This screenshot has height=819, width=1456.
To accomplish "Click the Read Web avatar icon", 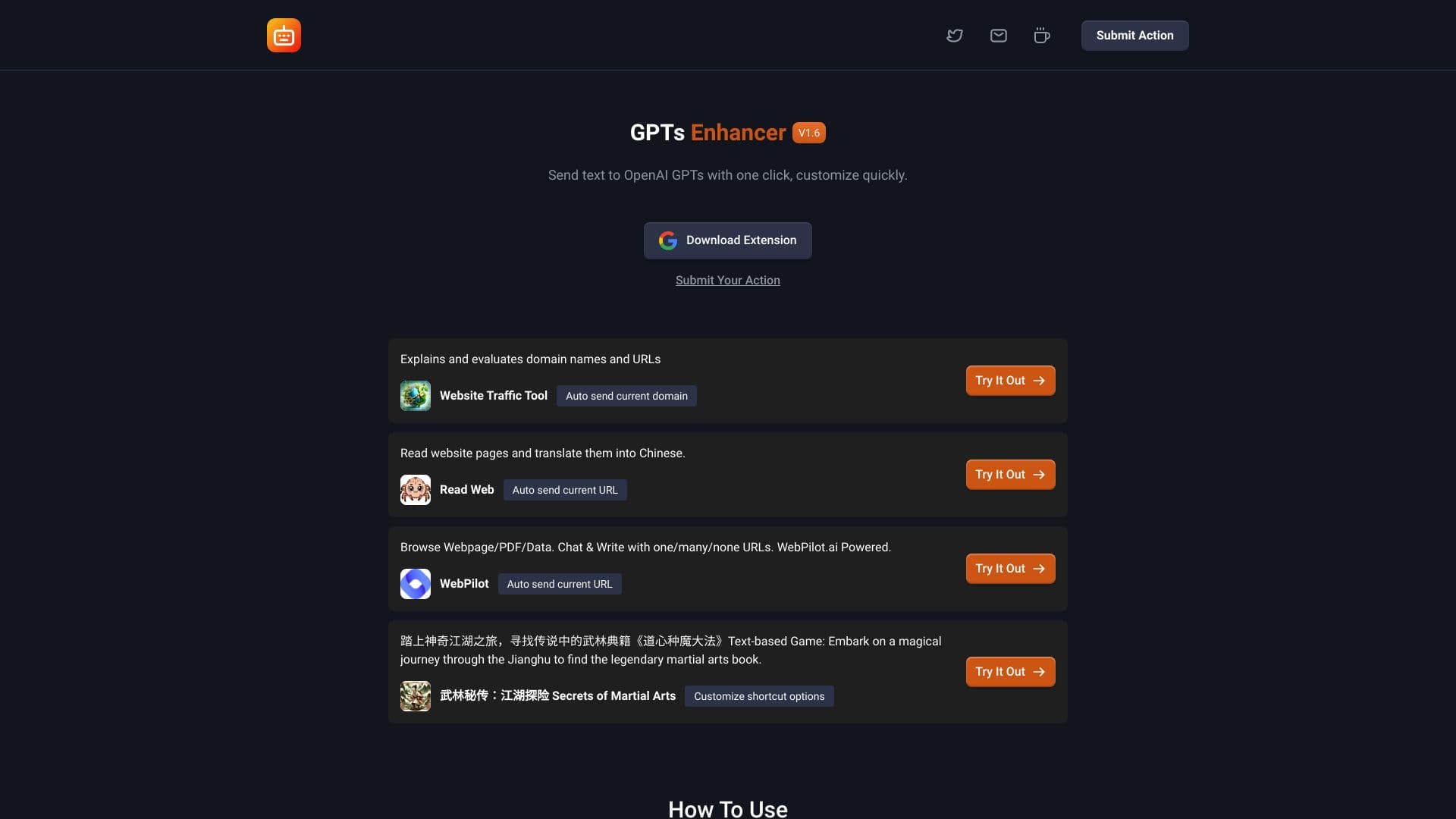I will click(x=416, y=490).
